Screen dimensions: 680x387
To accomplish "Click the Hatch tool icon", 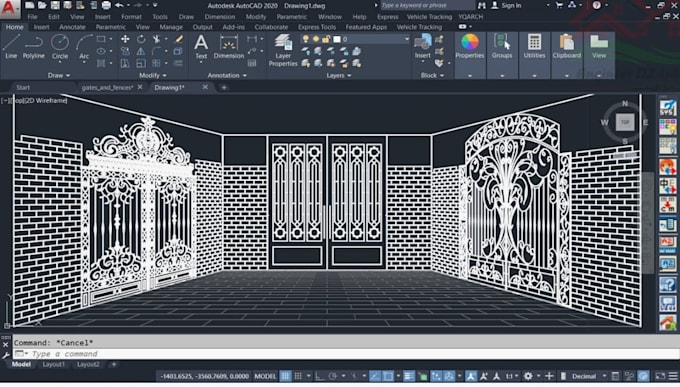I will [x=101, y=63].
